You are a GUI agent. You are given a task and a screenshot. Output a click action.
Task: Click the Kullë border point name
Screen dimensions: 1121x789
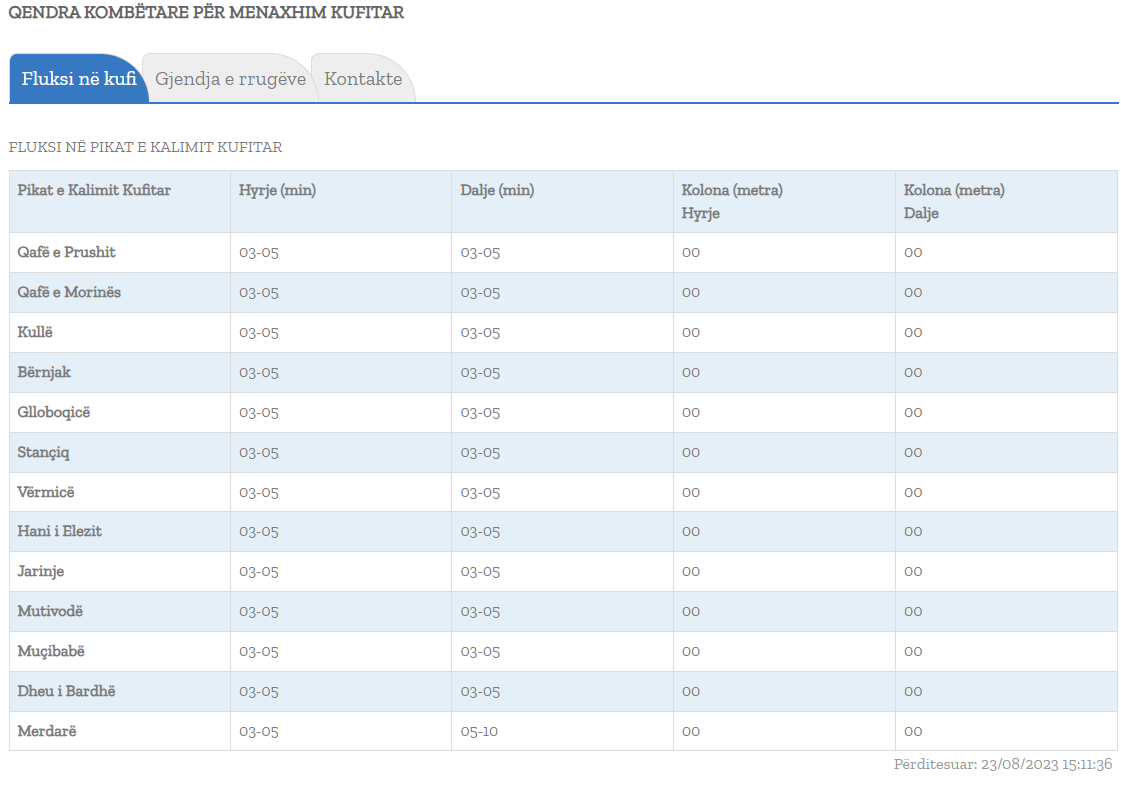click(35, 332)
